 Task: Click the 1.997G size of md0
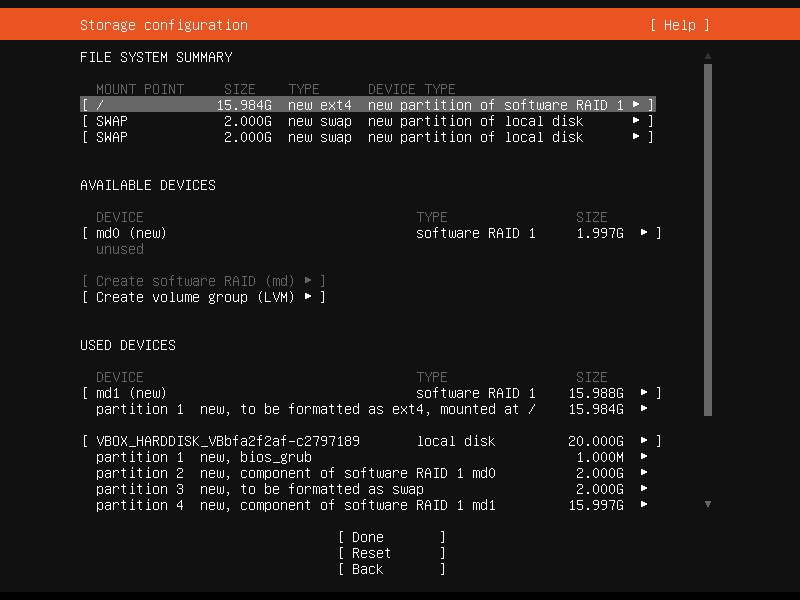click(600, 233)
